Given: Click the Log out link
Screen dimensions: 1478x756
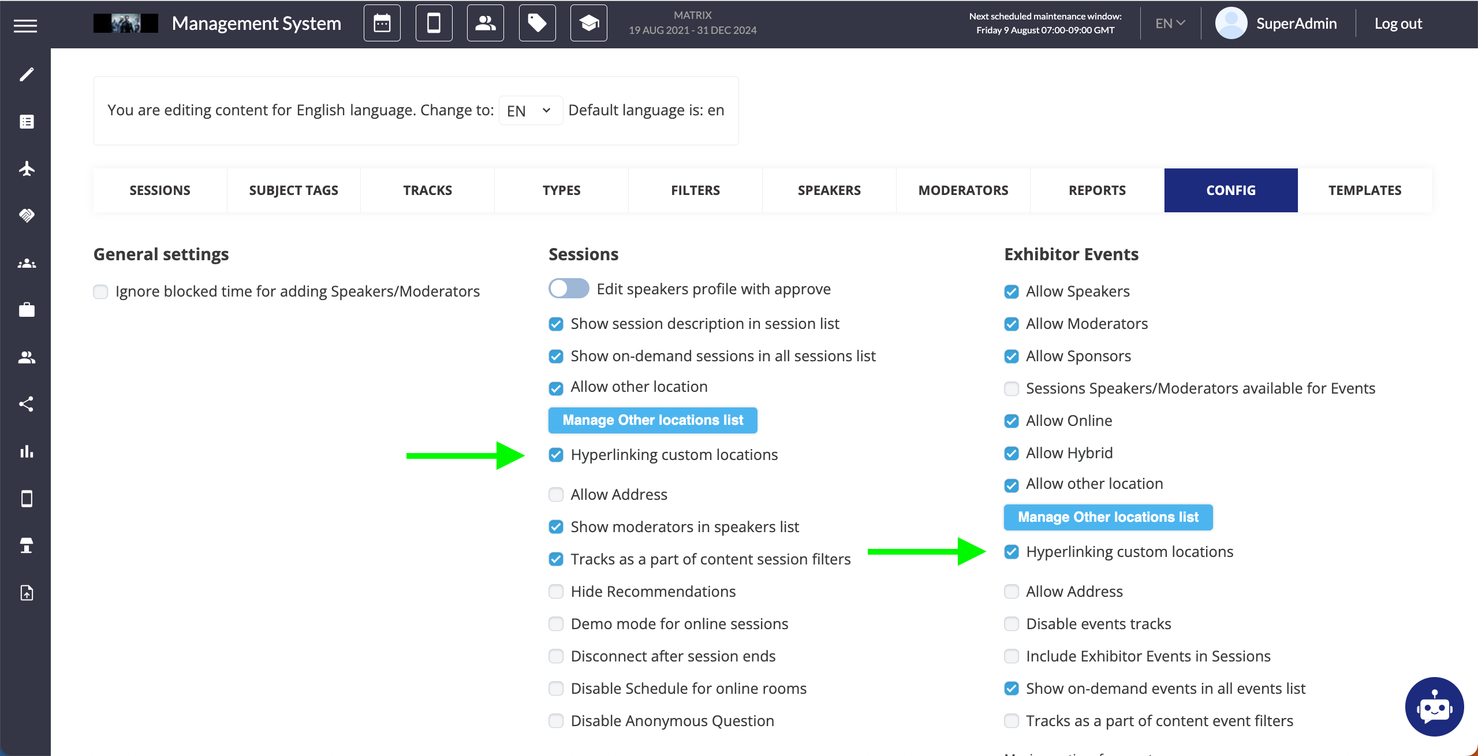Looking at the screenshot, I should pos(1398,24).
